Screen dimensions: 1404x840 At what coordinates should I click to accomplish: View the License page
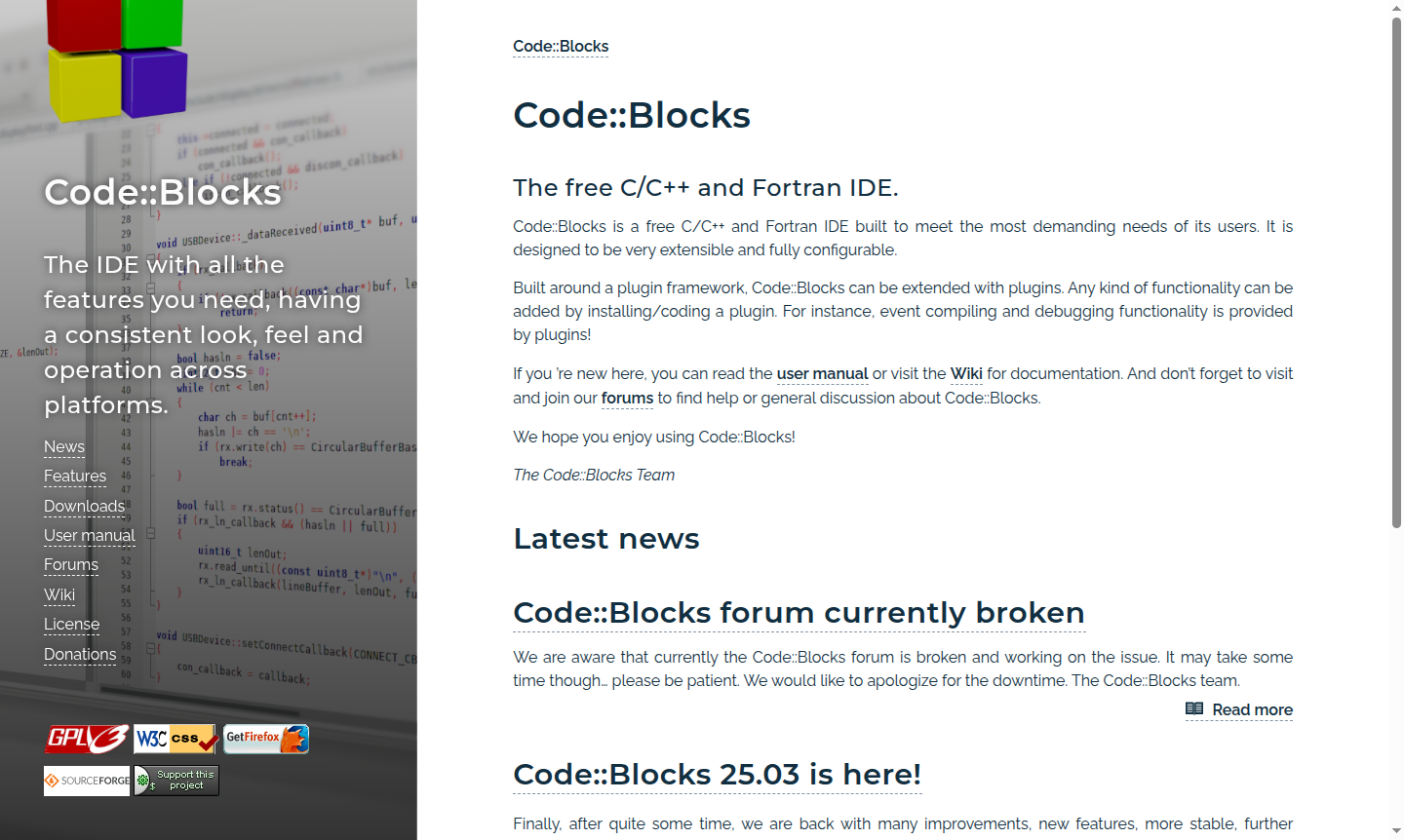pos(71,625)
